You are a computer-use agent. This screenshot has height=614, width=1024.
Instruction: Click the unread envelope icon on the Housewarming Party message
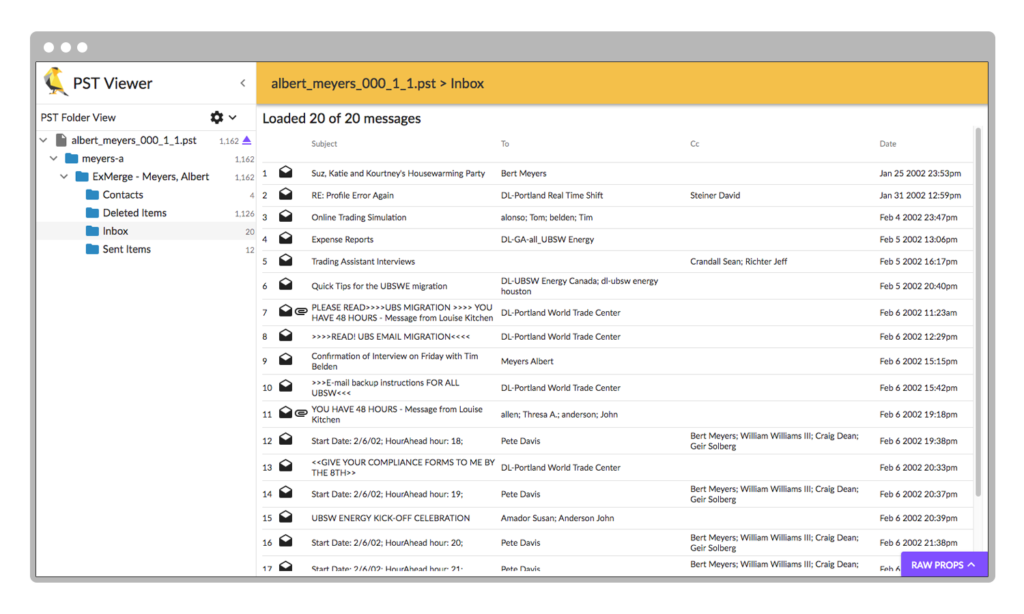285,172
